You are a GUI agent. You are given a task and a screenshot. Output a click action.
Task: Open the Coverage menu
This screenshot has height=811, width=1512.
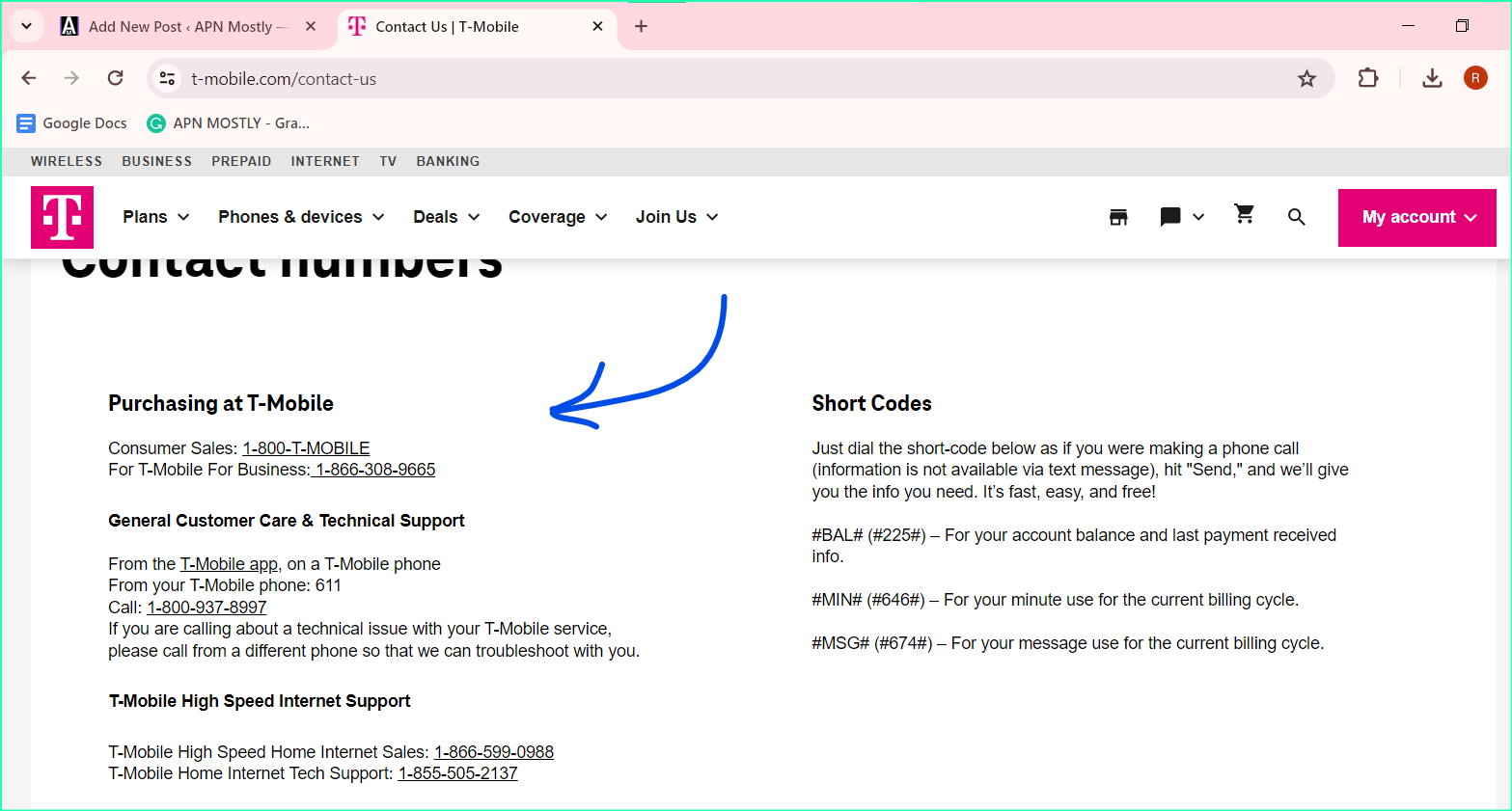point(557,217)
